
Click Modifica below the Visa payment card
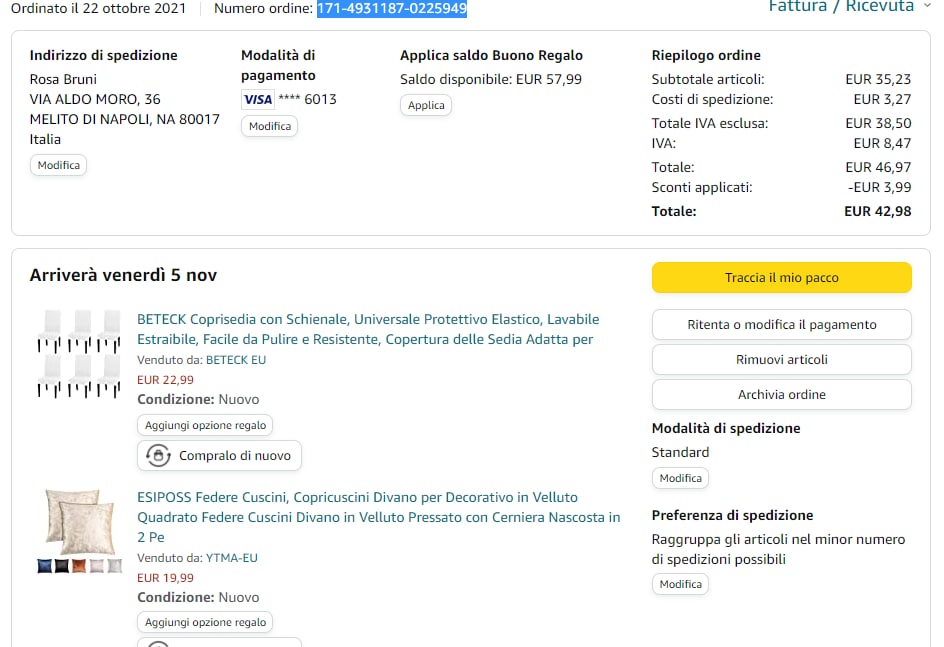(269, 126)
